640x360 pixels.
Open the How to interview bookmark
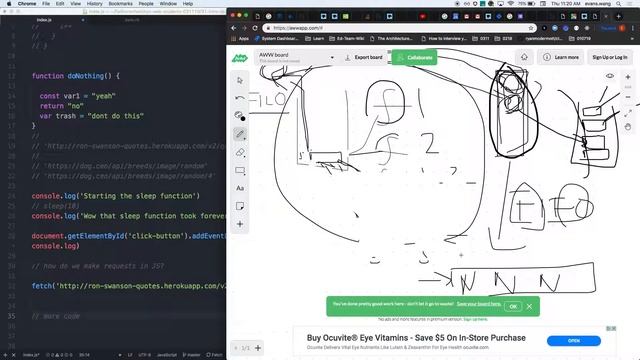[444, 39]
